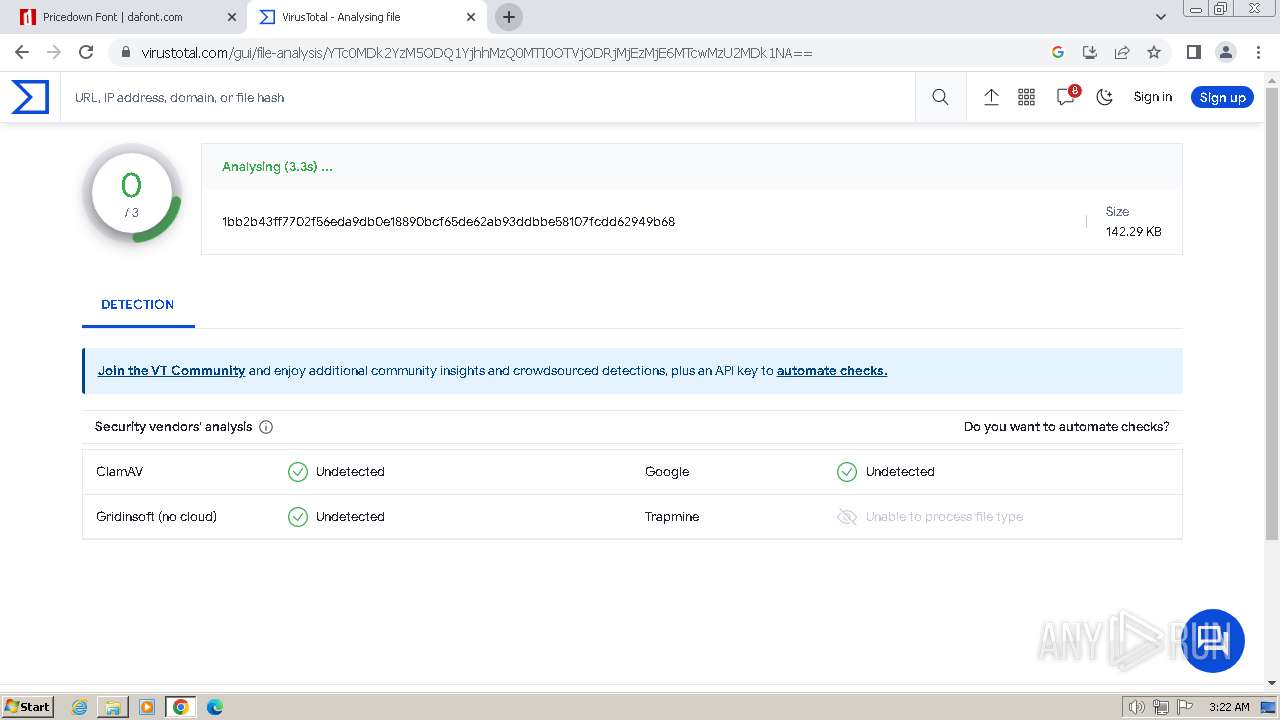Click the 142.29 KB size value
1280x720 pixels.
[x=1133, y=232]
